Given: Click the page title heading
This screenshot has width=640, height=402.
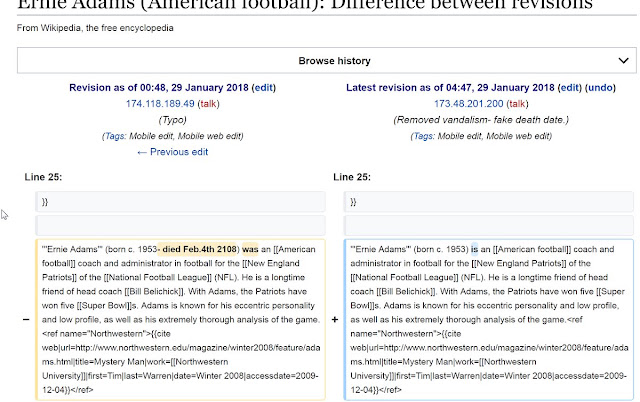Looking at the screenshot, I should tap(305, 5).
